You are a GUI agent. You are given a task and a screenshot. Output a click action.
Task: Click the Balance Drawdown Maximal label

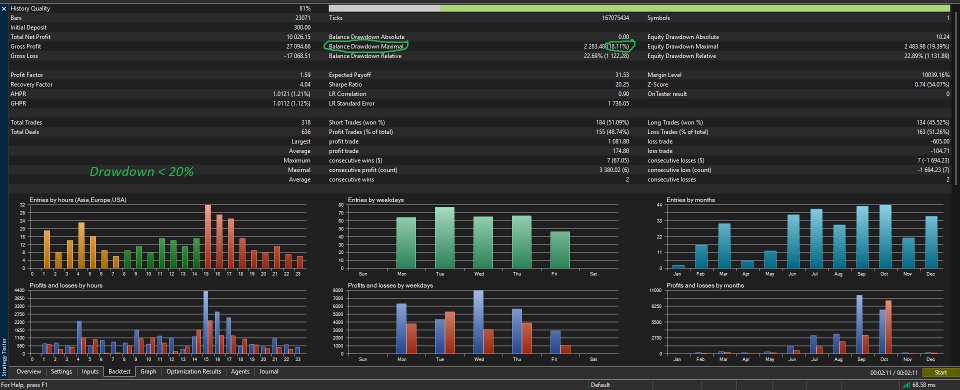(x=366, y=47)
